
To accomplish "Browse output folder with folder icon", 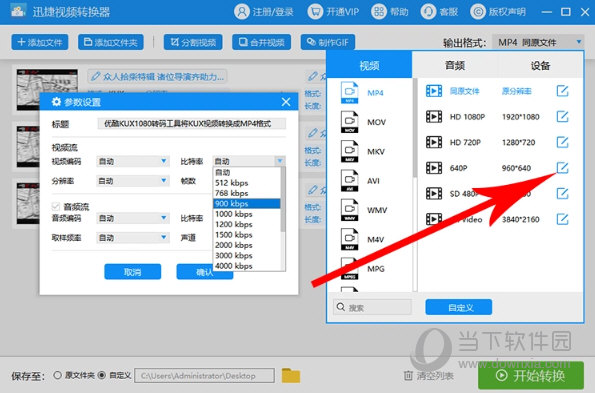I will 291,376.
